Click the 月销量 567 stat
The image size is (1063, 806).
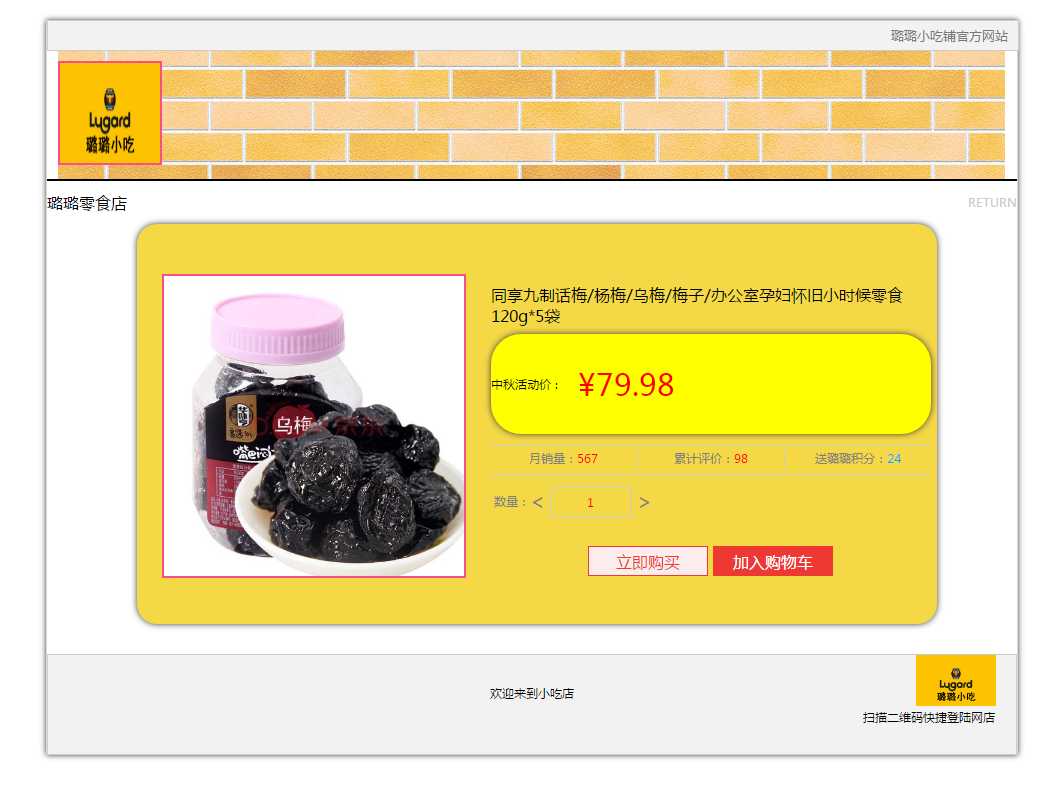point(563,459)
